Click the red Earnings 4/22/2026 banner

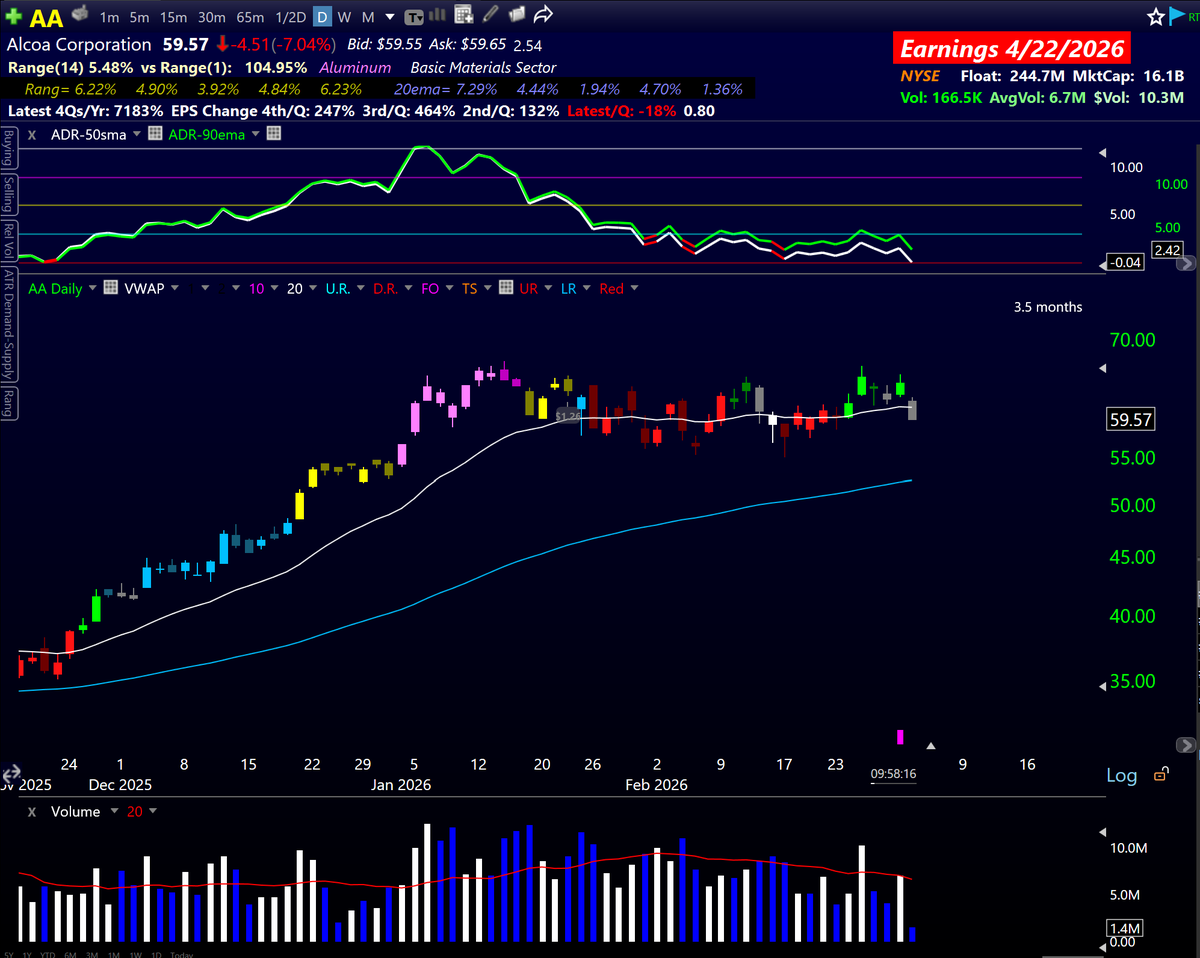[1013, 48]
